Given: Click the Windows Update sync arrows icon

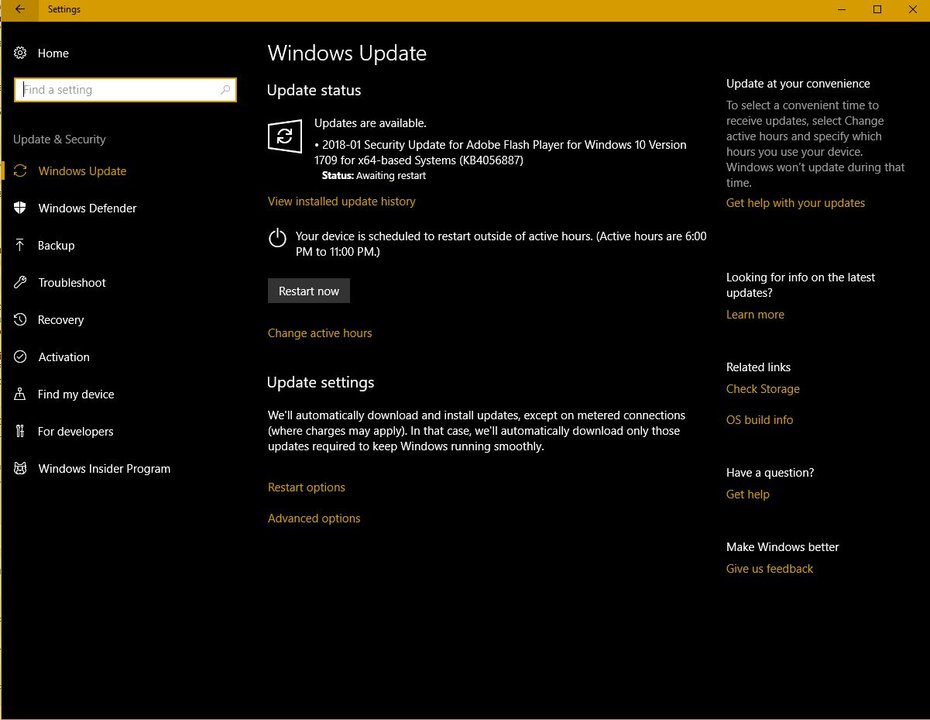Looking at the screenshot, I should pos(20,171).
